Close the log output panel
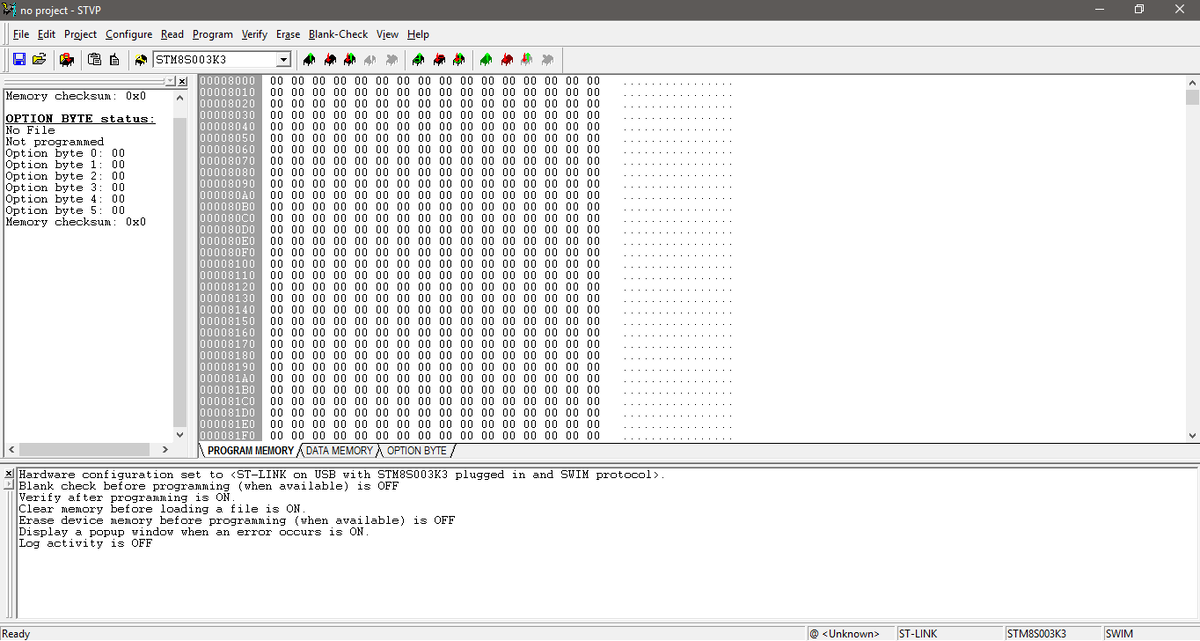This screenshot has width=1200, height=641. pyautogui.click(x=9, y=473)
